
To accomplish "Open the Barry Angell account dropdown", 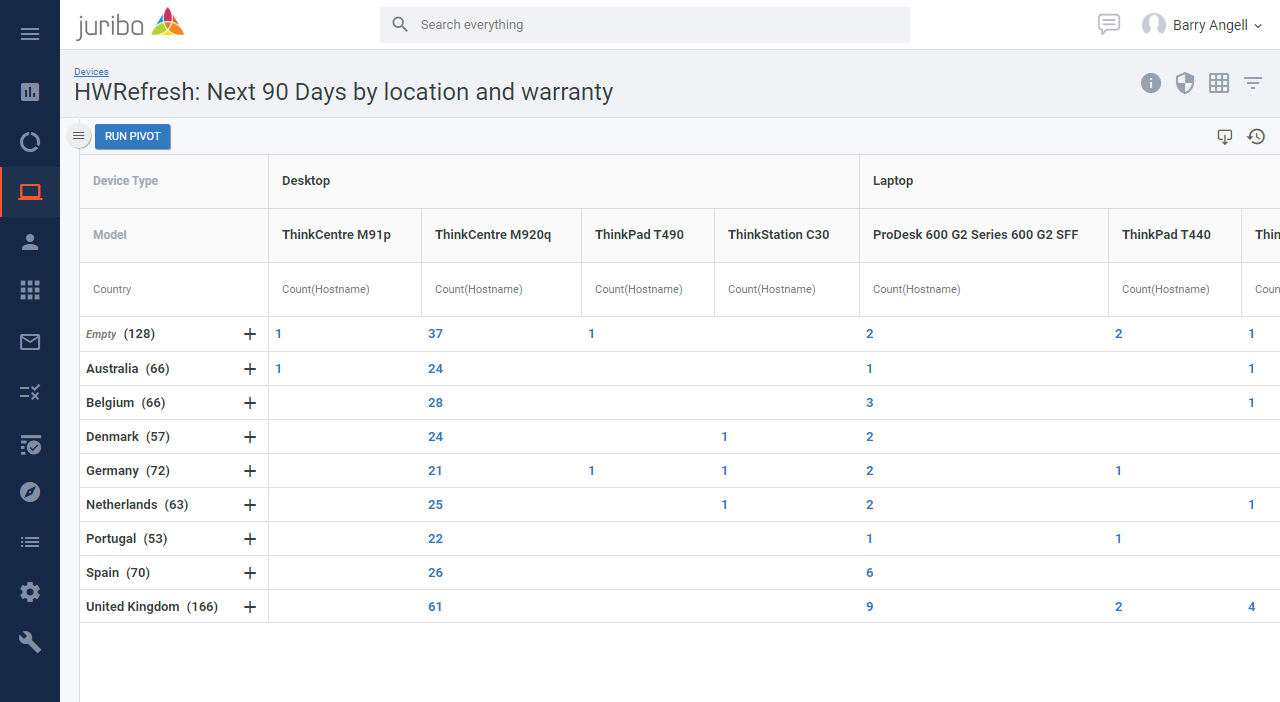I will pos(1217,25).
